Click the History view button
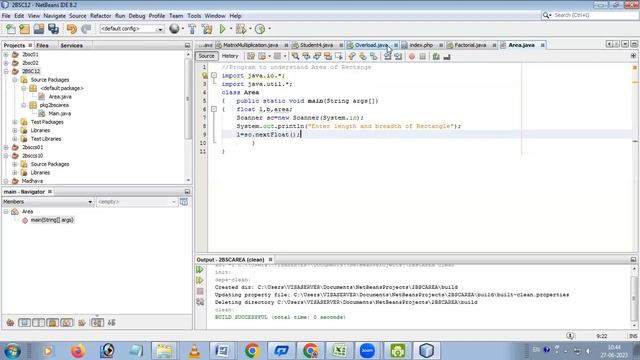The width and height of the screenshot is (640, 360). 230,56
